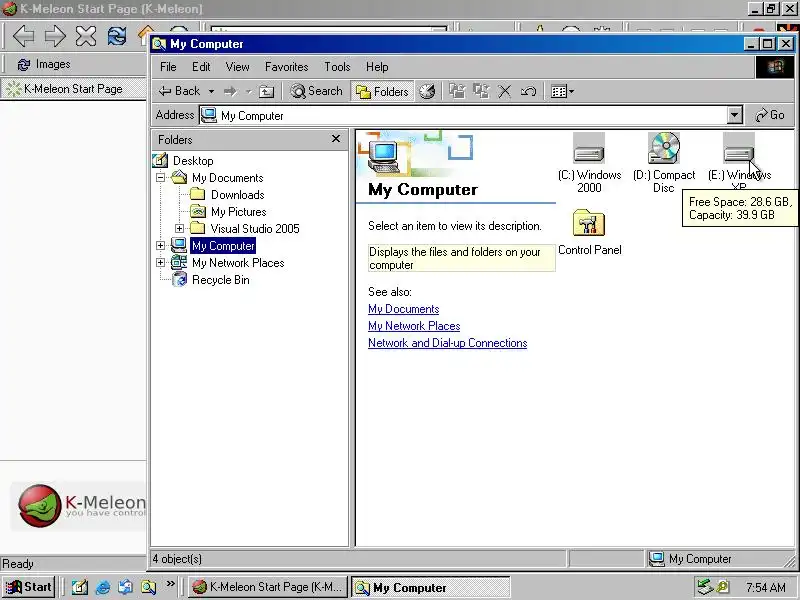Open the File menu in My Computer
Screen dimensions: 800x600
(168, 67)
